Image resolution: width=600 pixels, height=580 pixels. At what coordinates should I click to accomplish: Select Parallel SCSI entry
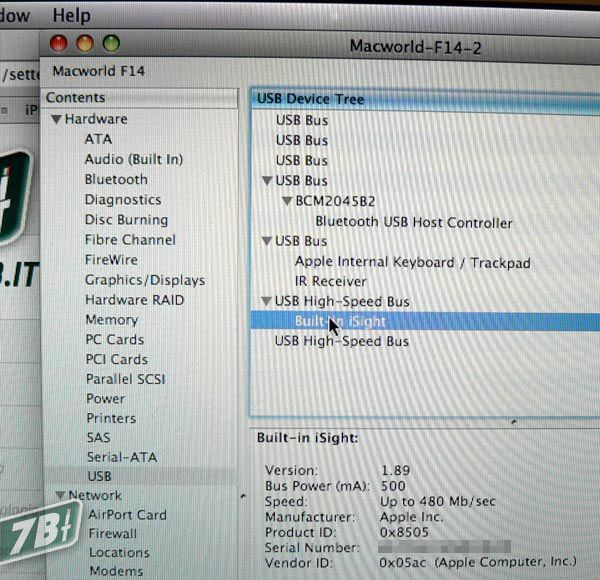(126, 379)
